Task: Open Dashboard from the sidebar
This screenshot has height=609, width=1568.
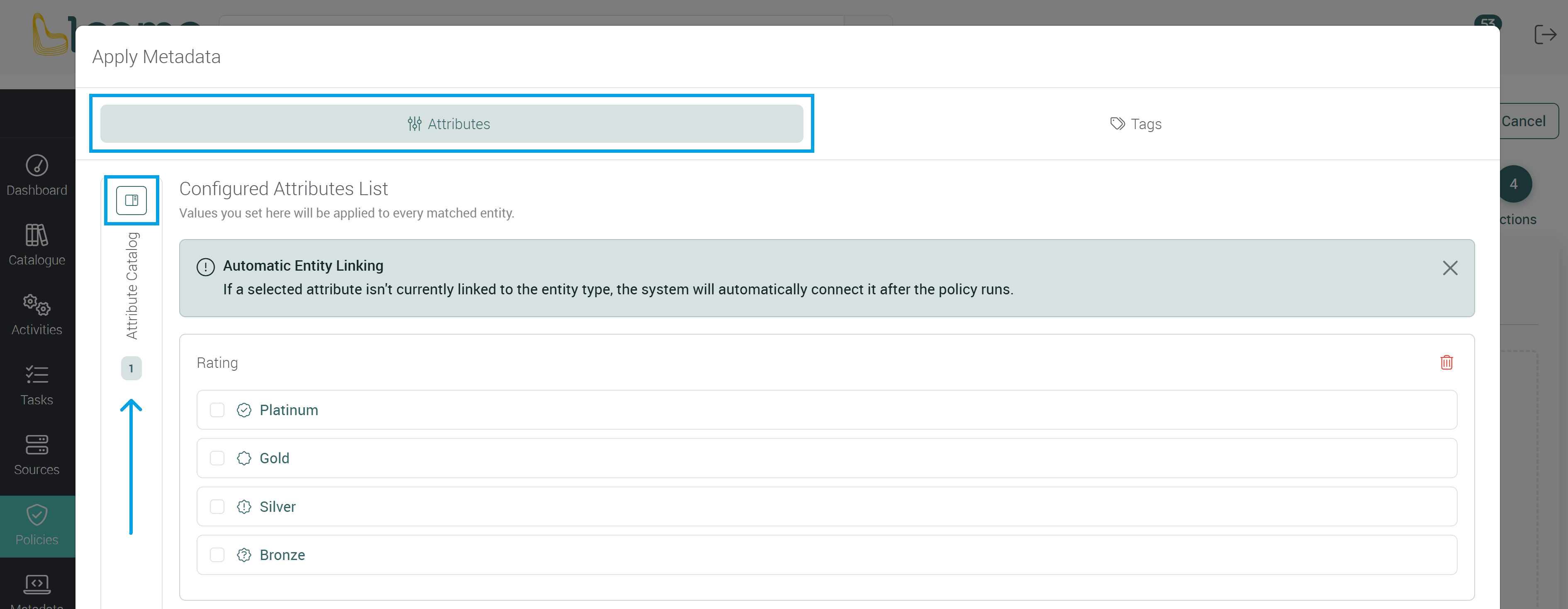Action: (37, 175)
